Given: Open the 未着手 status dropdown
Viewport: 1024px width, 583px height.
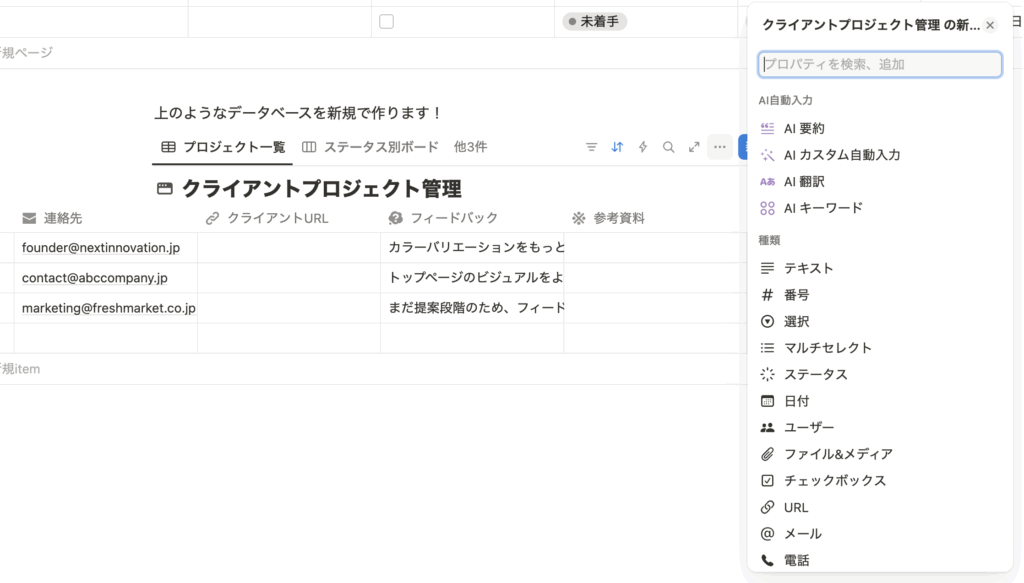Looking at the screenshot, I should 595,21.
